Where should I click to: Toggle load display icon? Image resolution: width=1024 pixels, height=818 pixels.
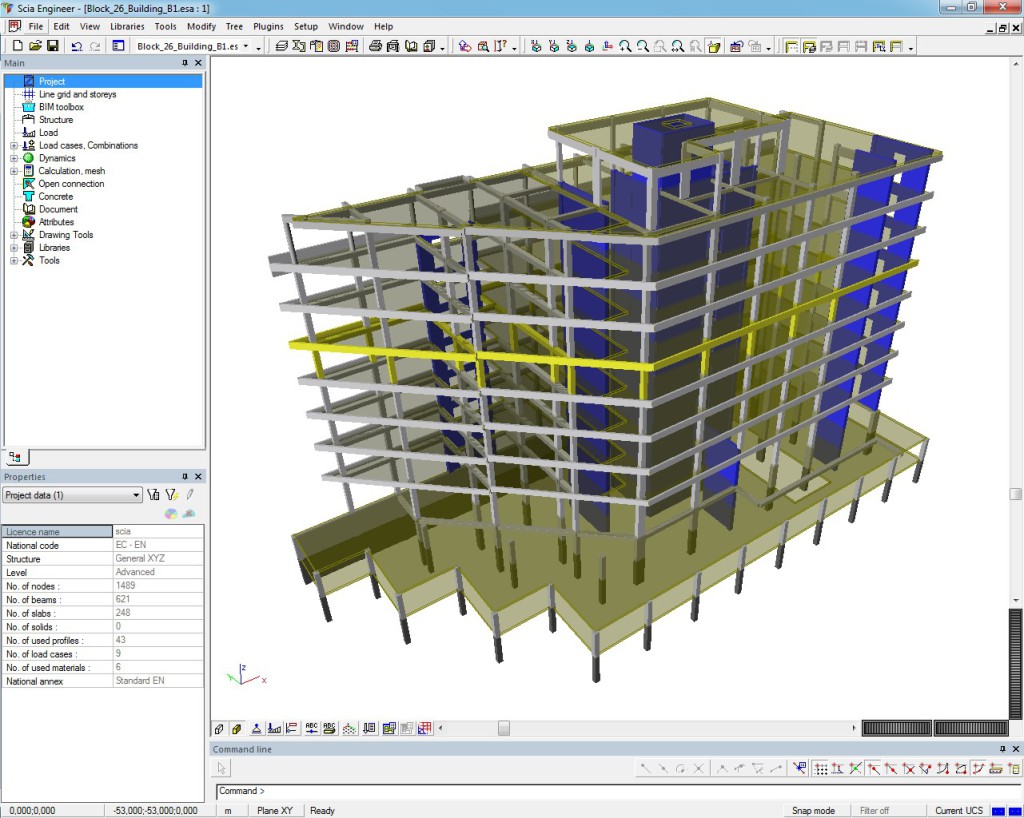[x=274, y=729]
